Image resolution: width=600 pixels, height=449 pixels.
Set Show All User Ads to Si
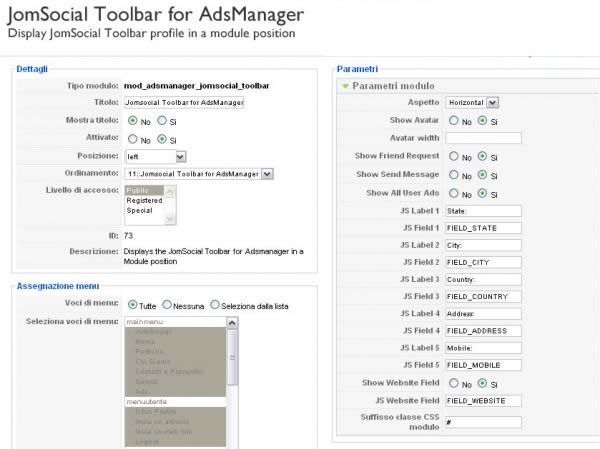click(482, 193)
